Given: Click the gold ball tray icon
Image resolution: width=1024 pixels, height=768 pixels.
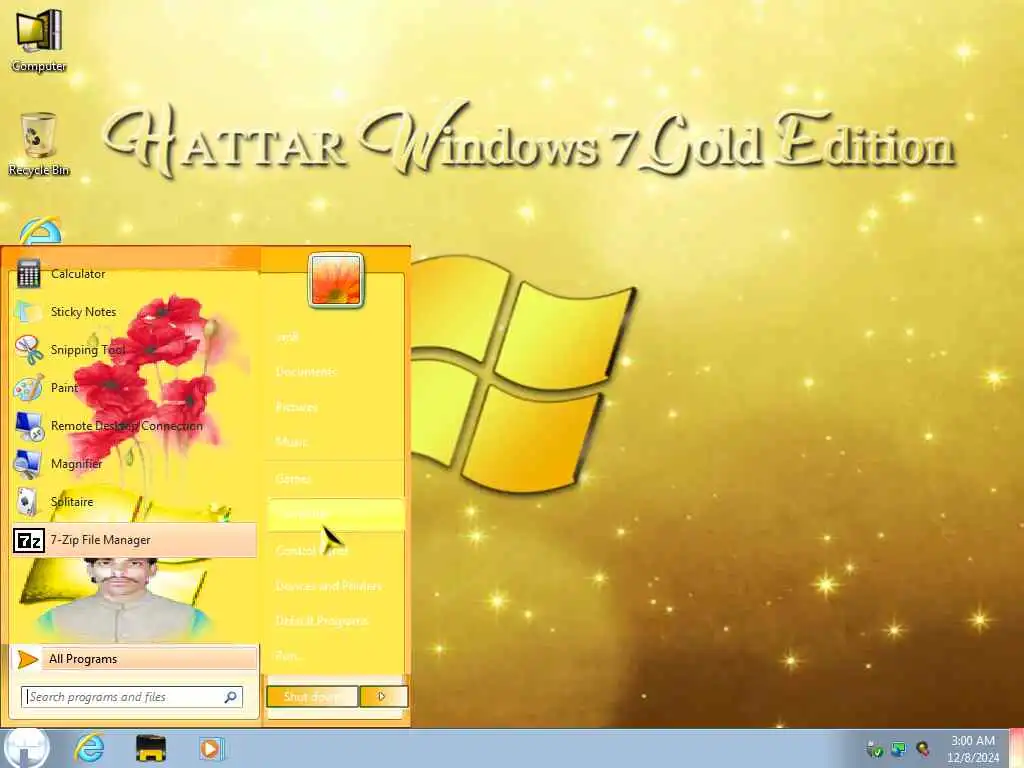Looking at the screenshot, I should click(x=922, y=749).
